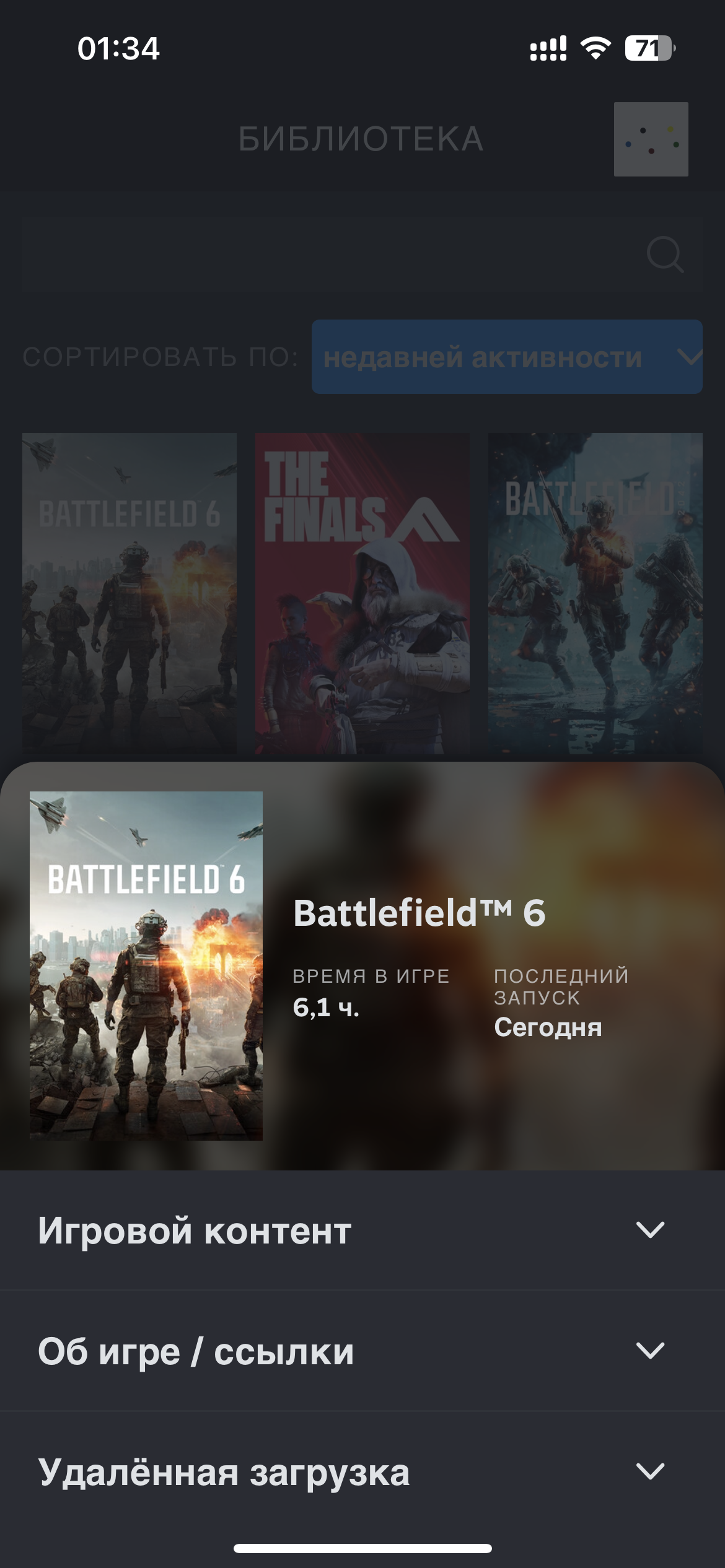Tap the БИБЛИОТЕКА header title

[x=361, y=139]
